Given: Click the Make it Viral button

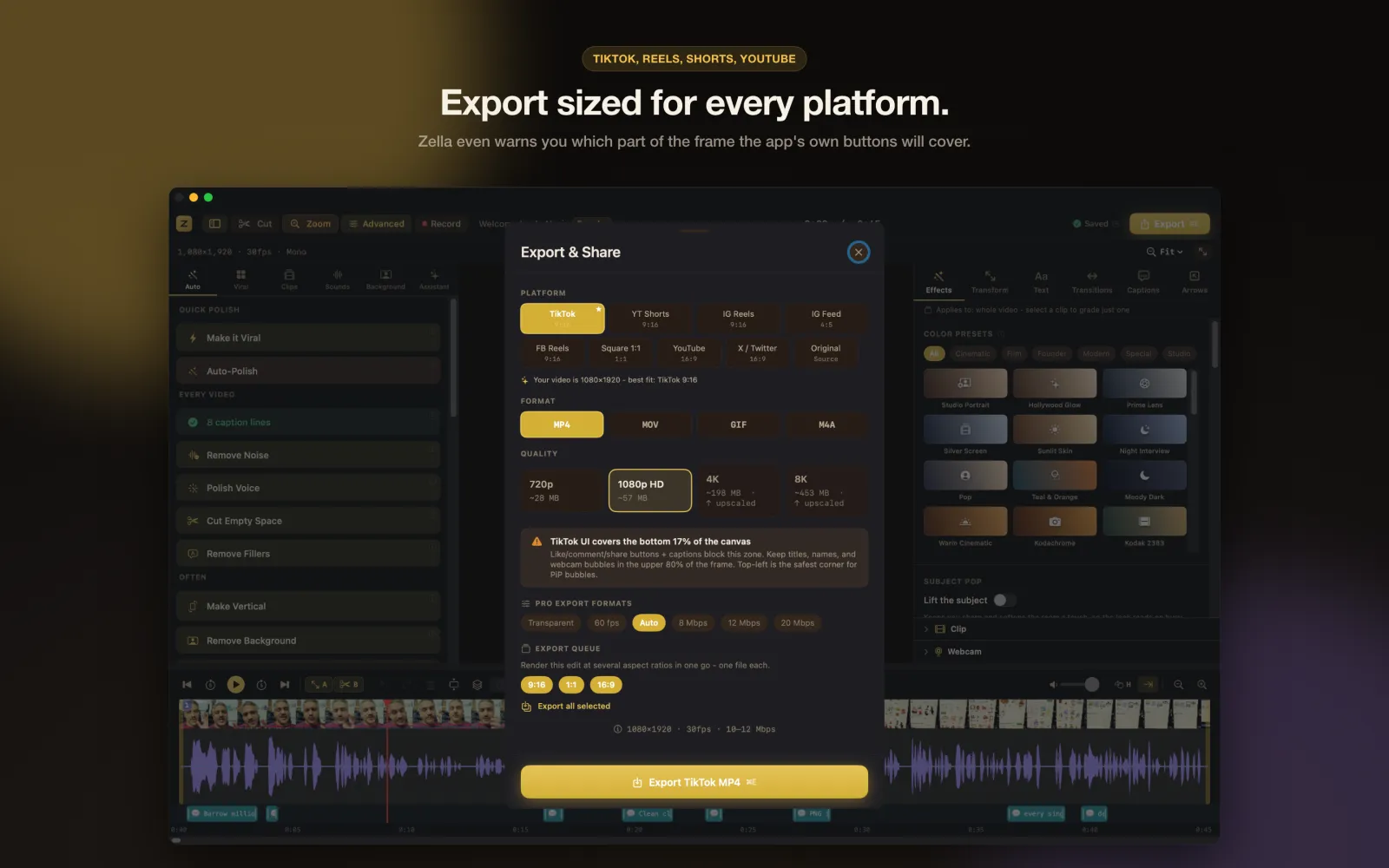Looking at the screenshot, I should (x=308, y=338).
